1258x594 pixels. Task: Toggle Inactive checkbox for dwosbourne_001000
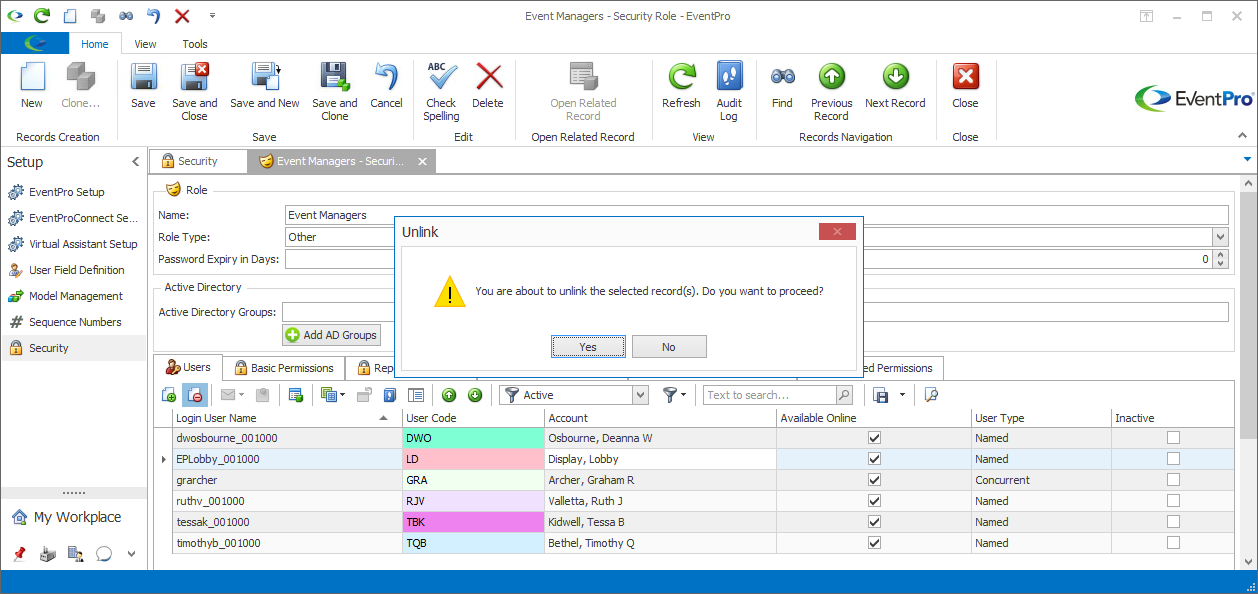pyautogui.click(x=1173, y=438)
